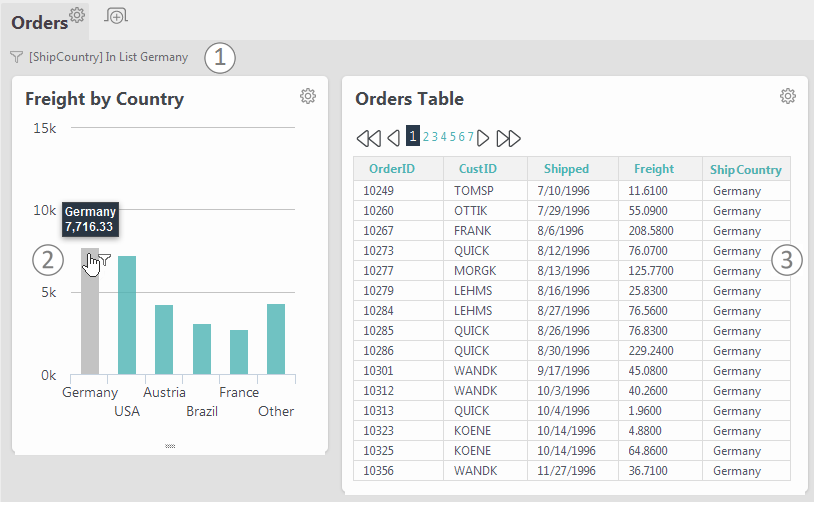Select the Orders tab
Screen dimensions: 814x520
pos(39,23)
